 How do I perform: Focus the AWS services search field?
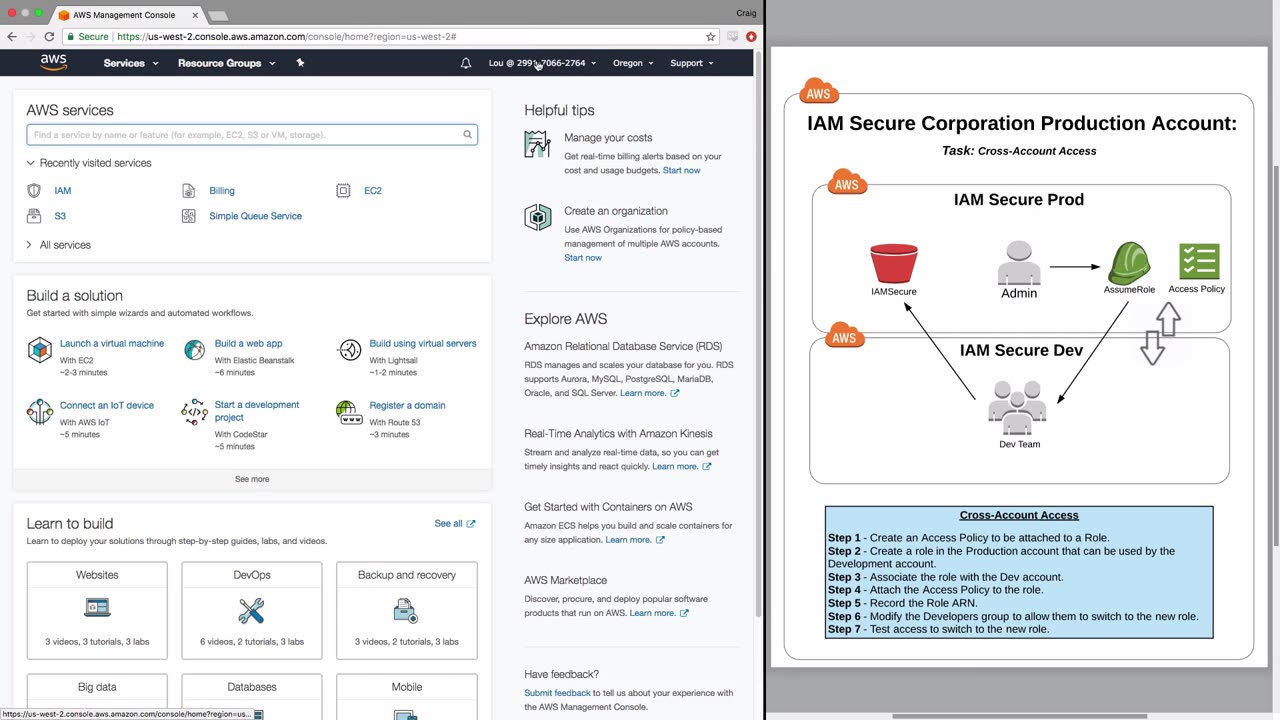click(252, 135)
